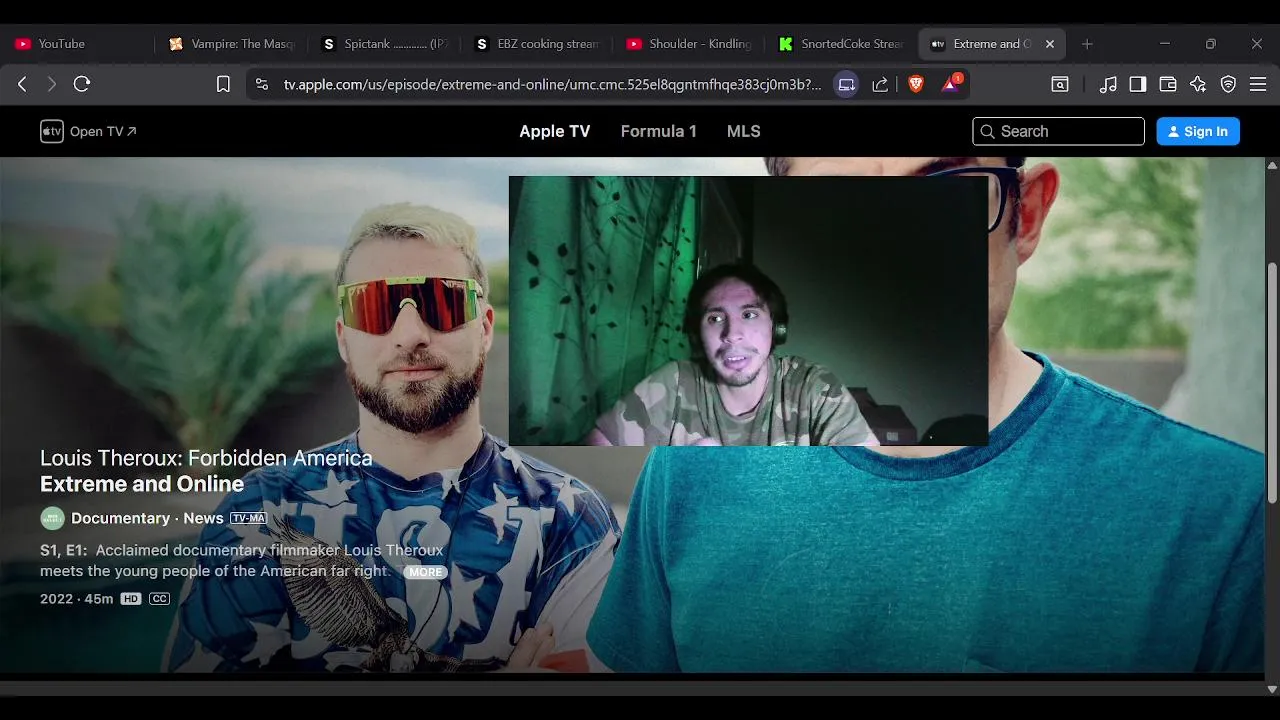
Task: Click the blue Sign In button
Action: 1198,131
